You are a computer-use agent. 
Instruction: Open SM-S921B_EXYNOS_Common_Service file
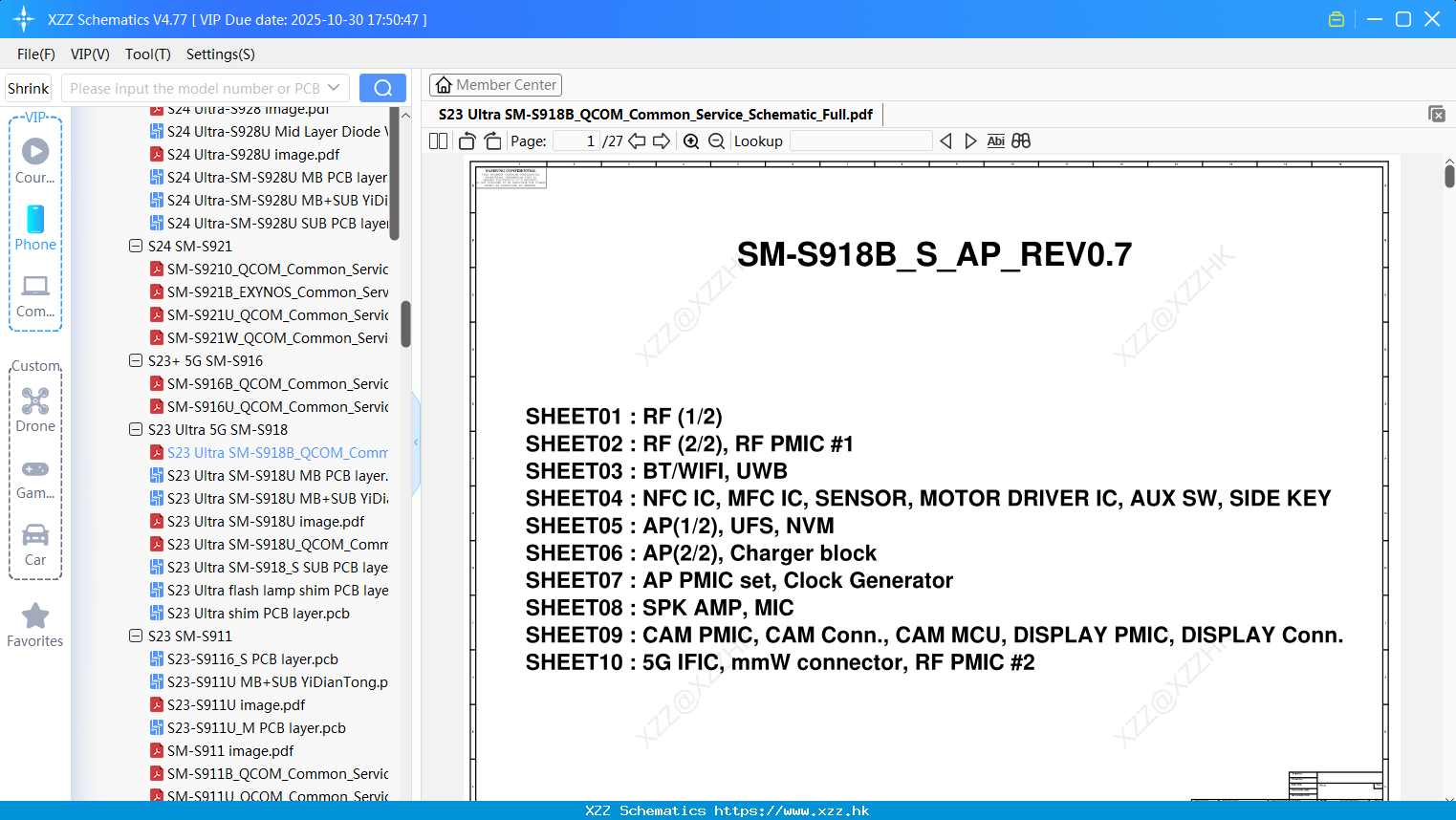[x=269, y=291]
